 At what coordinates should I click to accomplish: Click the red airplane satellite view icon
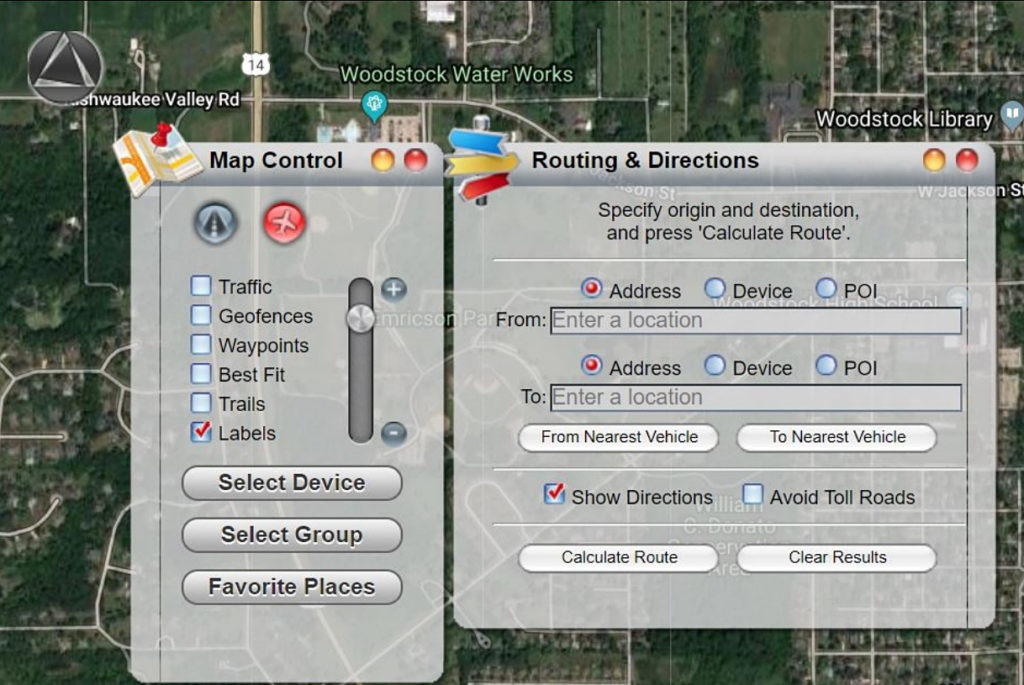coord(285,223)
